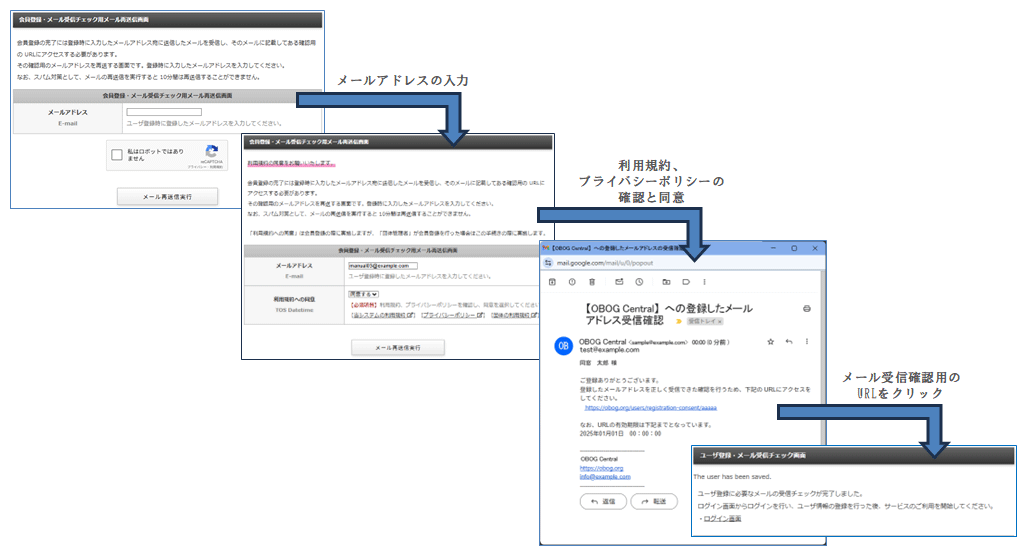Click the reCAPTCHA logo
This screenshot has height=556, width=1027.
coord(211,151)
